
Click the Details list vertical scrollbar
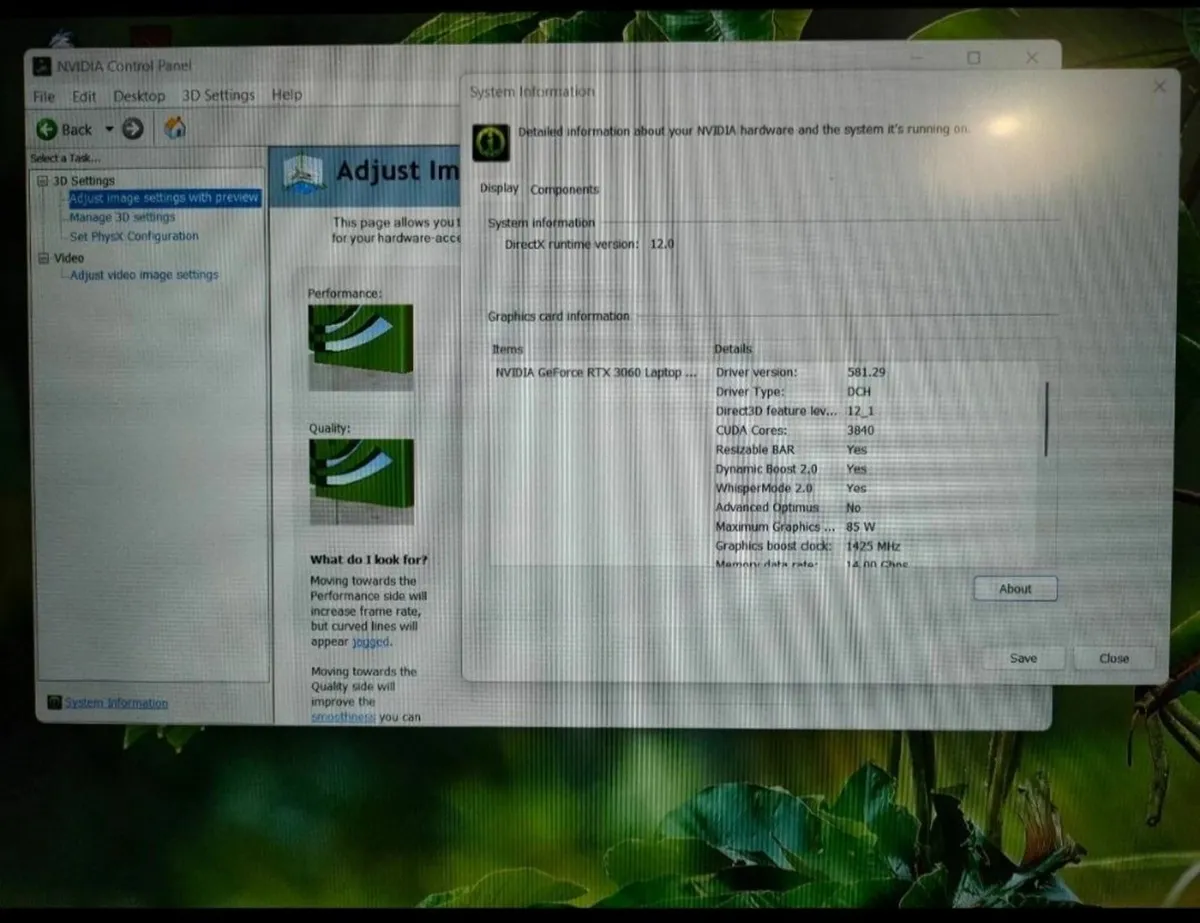(x=1046, y=419)
